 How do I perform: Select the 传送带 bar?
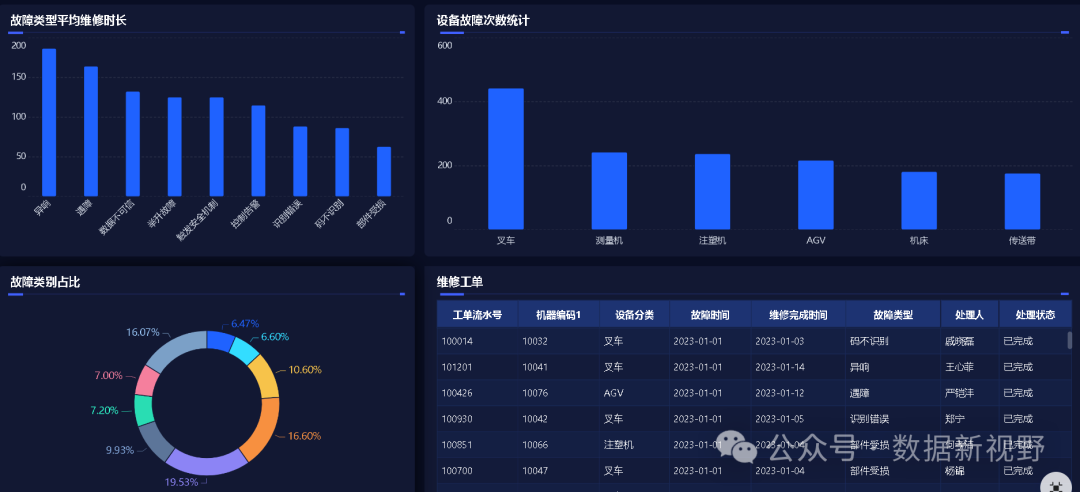pos(1022,201)
